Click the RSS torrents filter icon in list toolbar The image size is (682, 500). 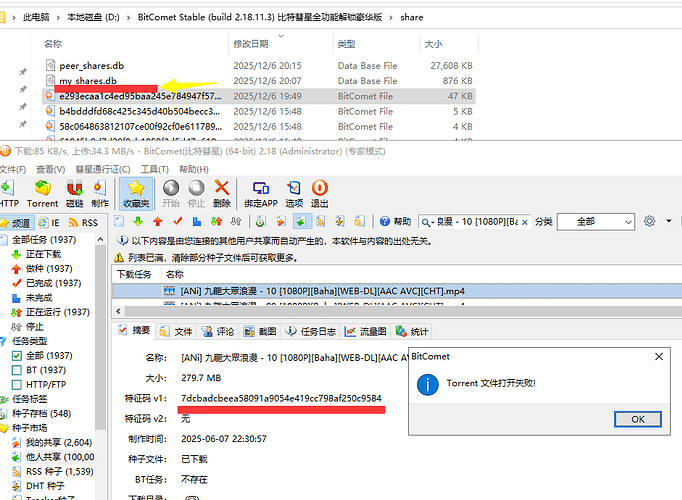pos(320,222)
